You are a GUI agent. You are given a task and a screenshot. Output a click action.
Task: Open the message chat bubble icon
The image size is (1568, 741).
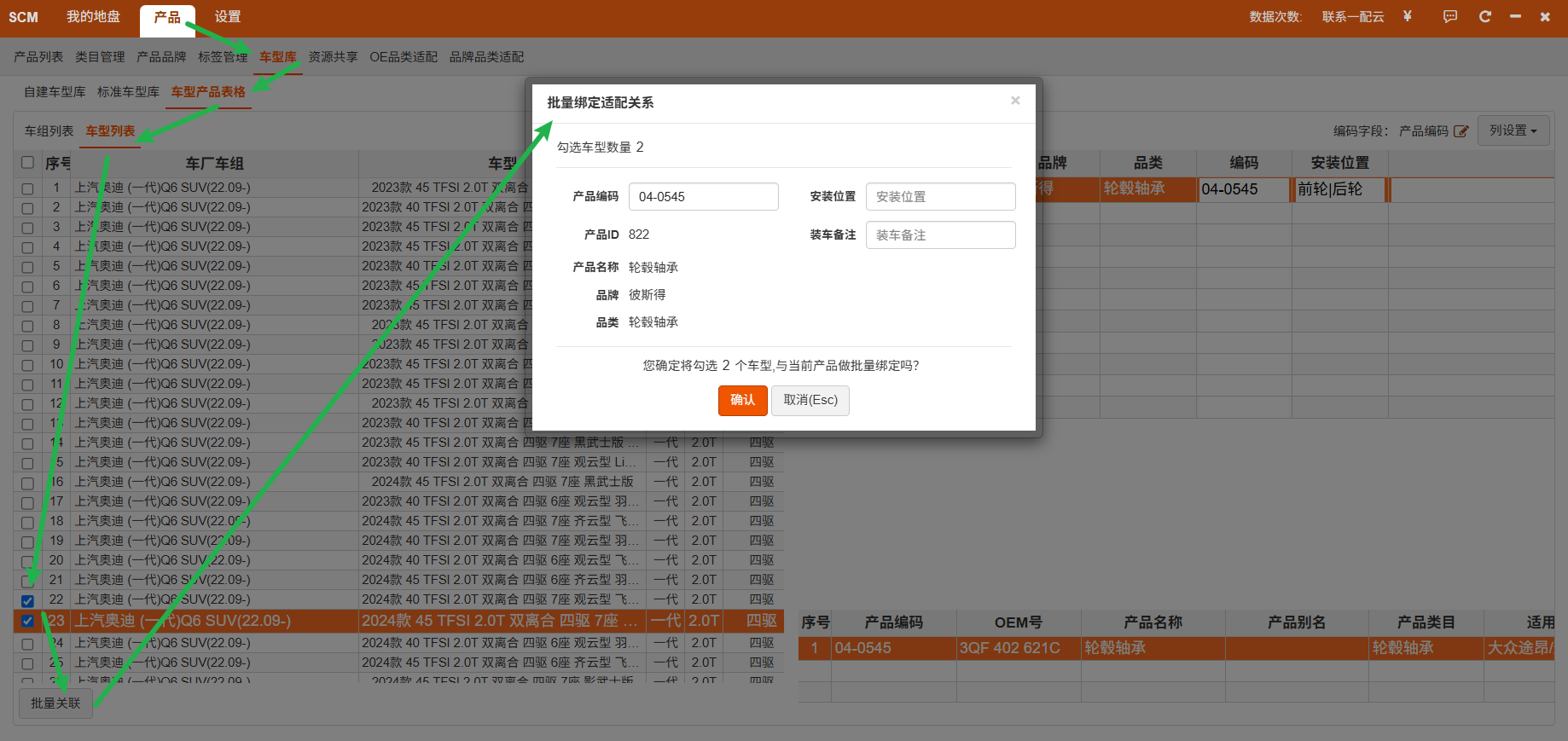coord(1449,16)
